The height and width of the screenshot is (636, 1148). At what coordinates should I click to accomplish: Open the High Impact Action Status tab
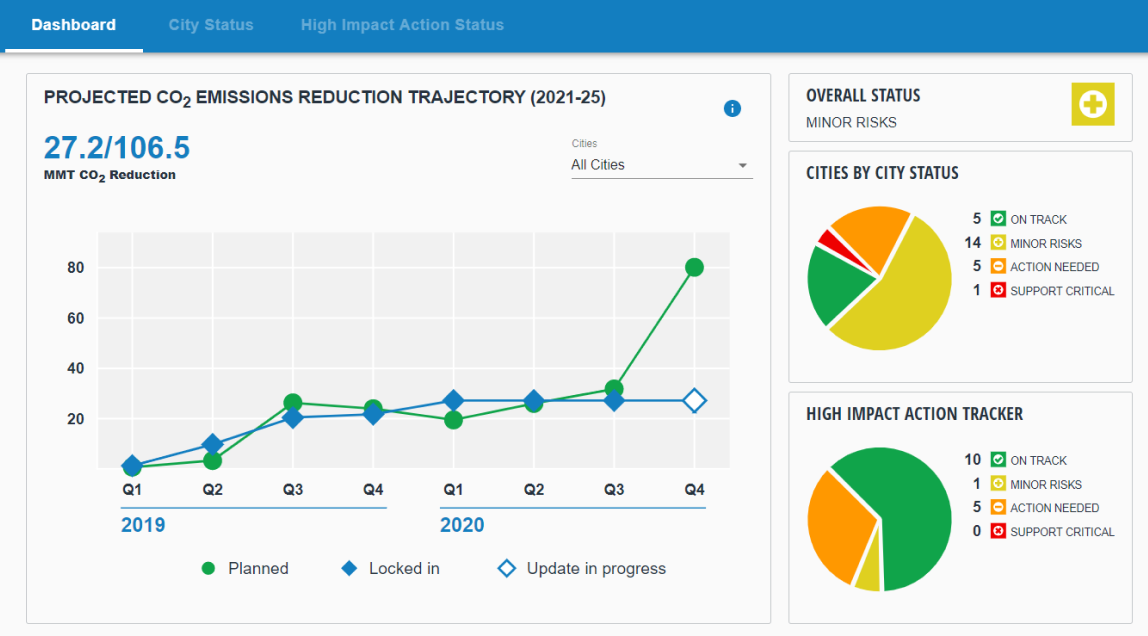(x=402, y=25)
